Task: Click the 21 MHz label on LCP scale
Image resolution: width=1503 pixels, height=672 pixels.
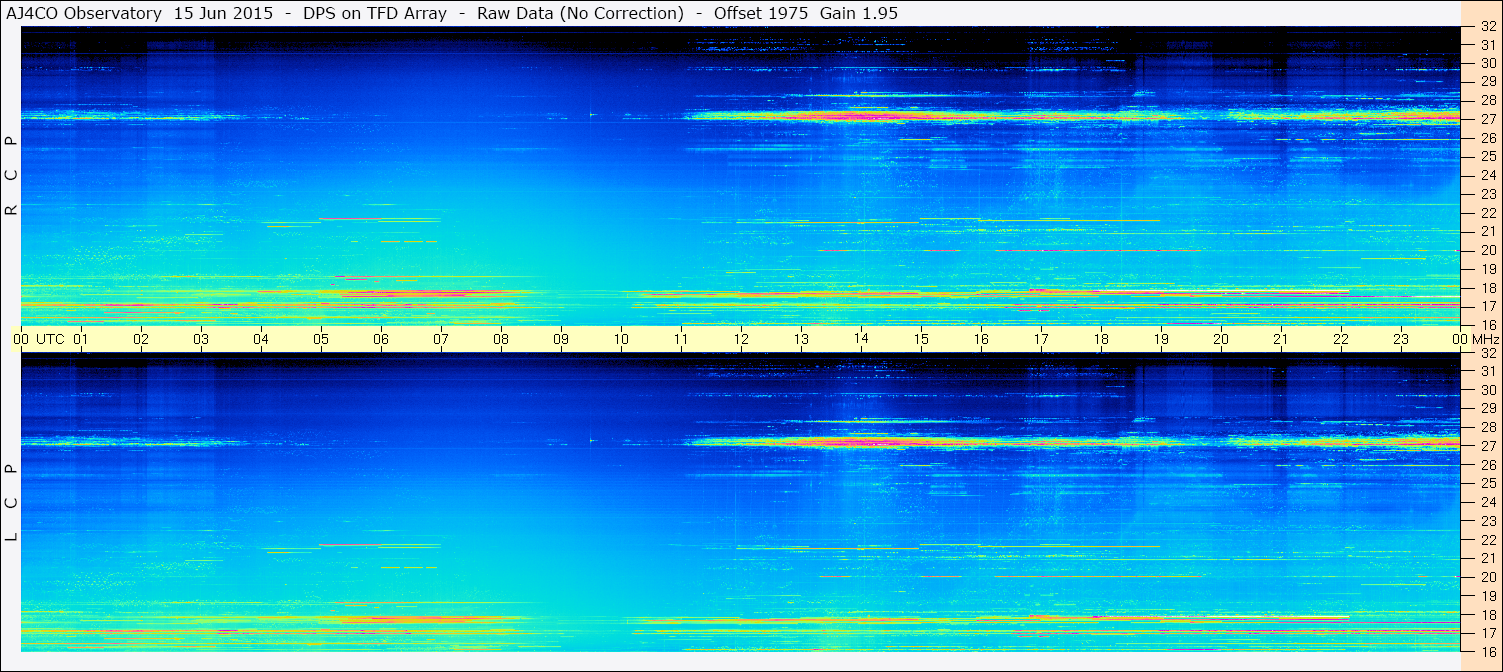Action: click(1487, 558)
